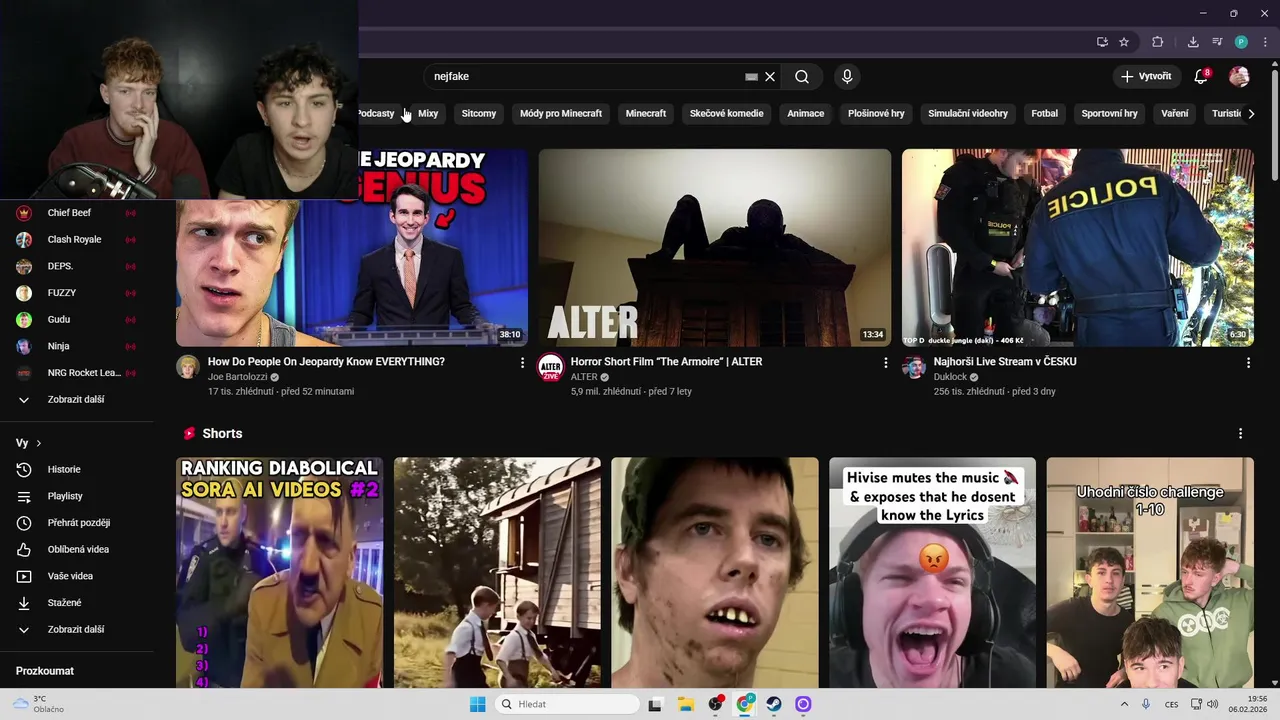Click the Vytvořit create button

coord(1146,76)
